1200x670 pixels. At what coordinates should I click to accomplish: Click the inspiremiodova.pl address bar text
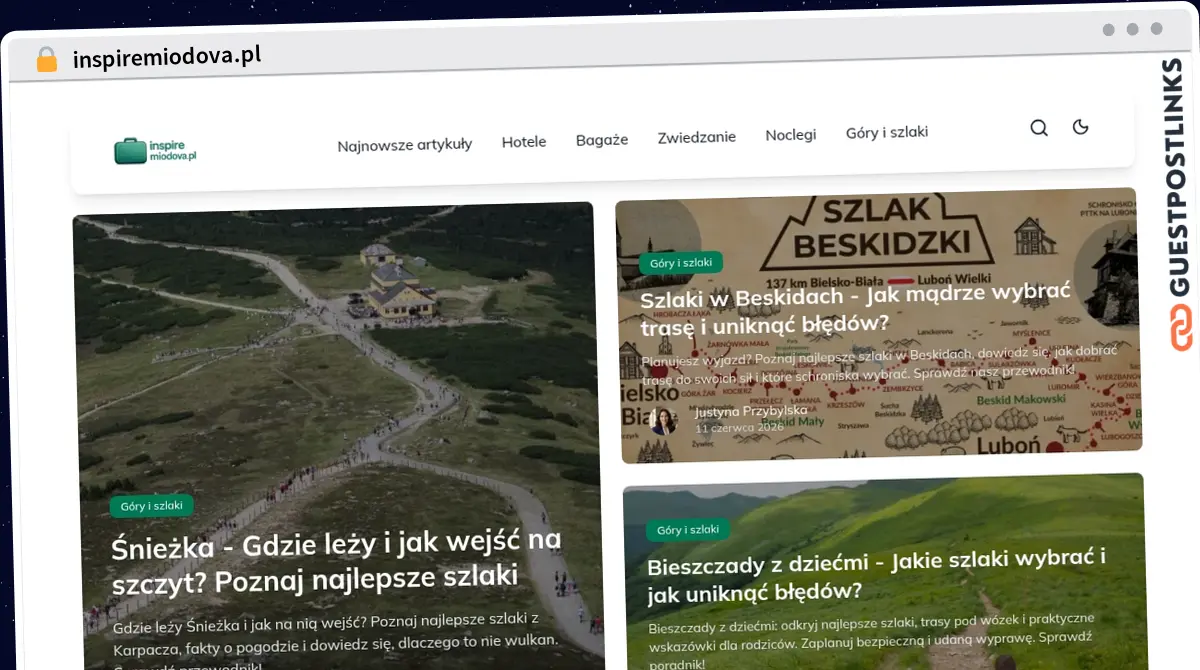coord(167,57)
